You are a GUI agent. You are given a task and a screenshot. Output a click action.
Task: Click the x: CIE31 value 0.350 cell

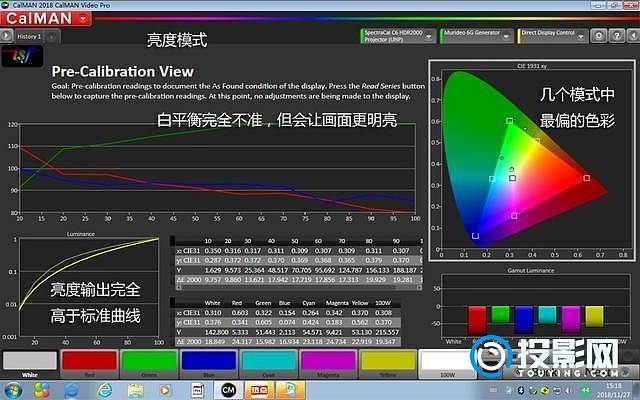[213, 251]
